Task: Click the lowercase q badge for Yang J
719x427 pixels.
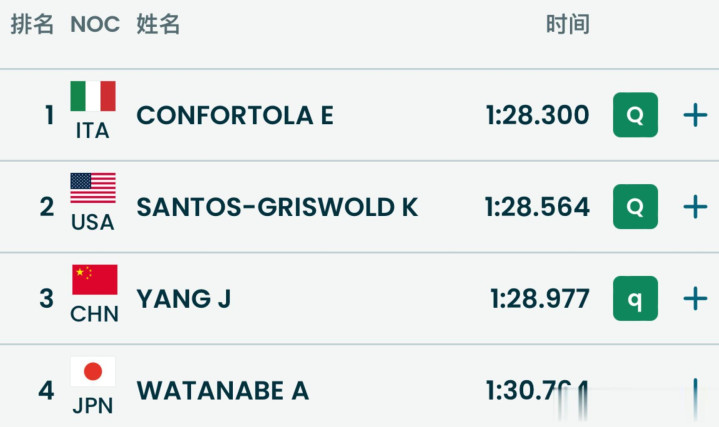Action: pyautogui.click(x=635, y=298)
